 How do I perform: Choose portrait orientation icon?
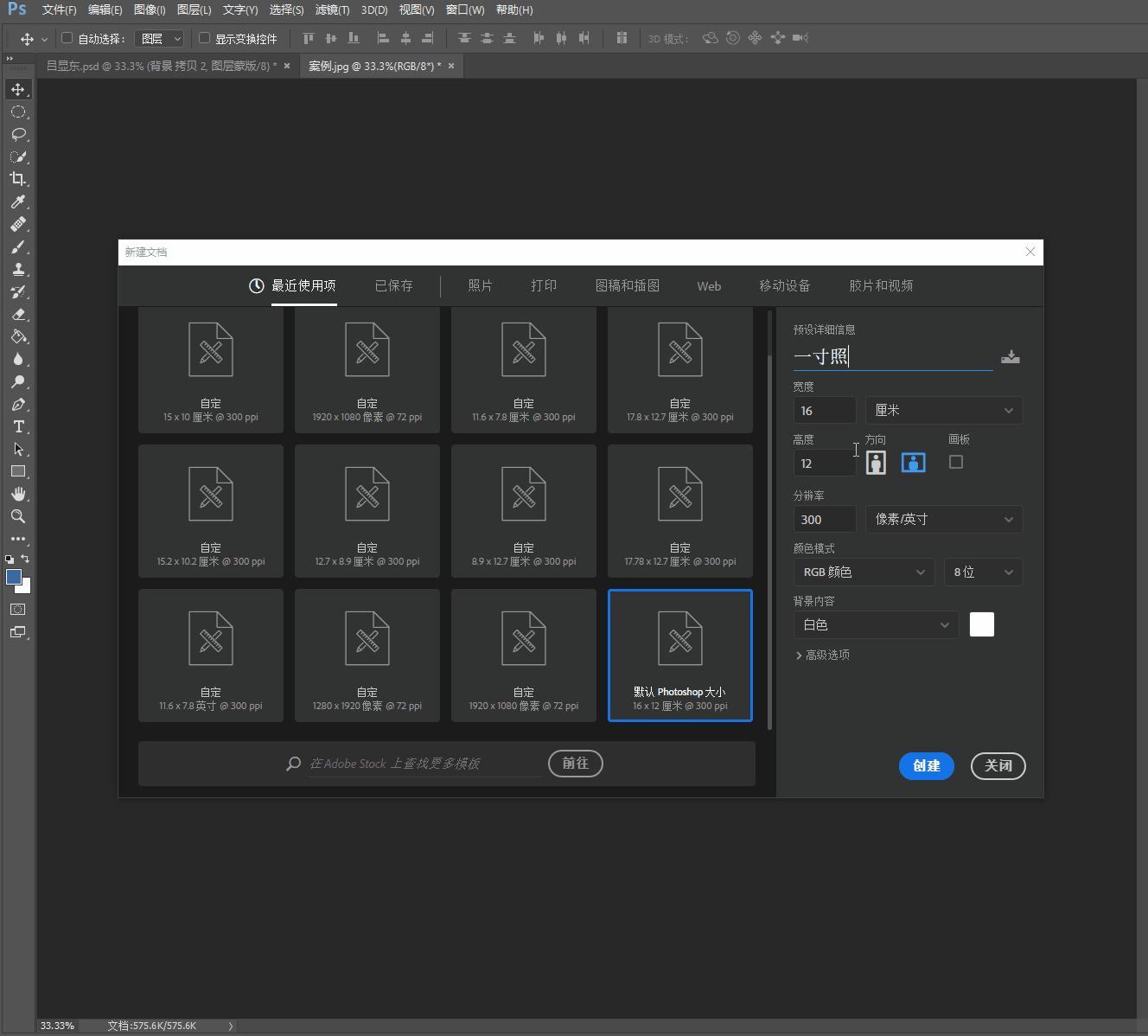pyautogui.click(x=876, y=463)
